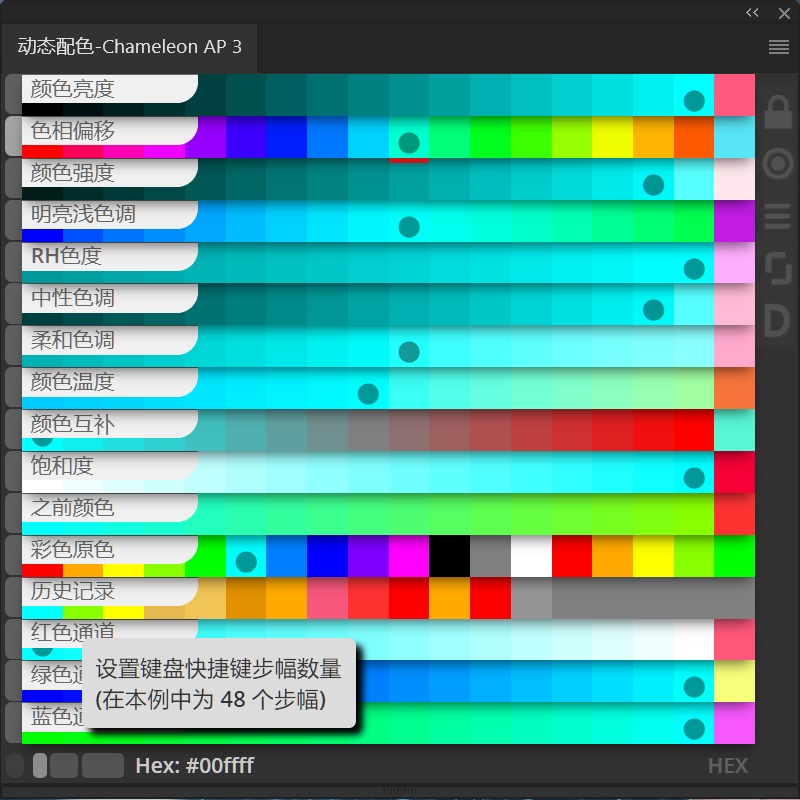The height and width of the screenshot is (800, 800).
Task: Pick the yellow swatch in 色相偏移 row
Action: tap(613, 137)
